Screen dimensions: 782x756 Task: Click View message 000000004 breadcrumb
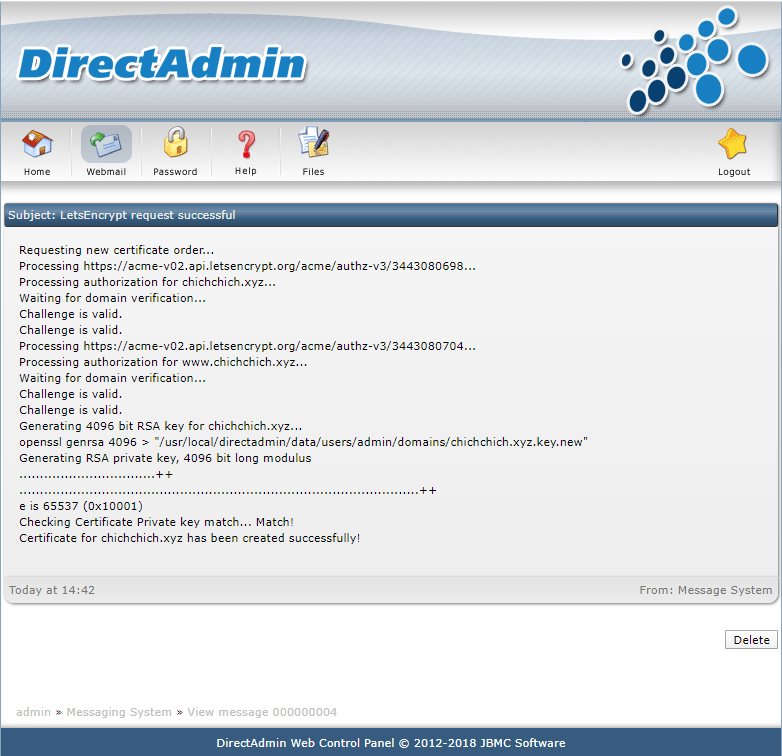point(262,712)
